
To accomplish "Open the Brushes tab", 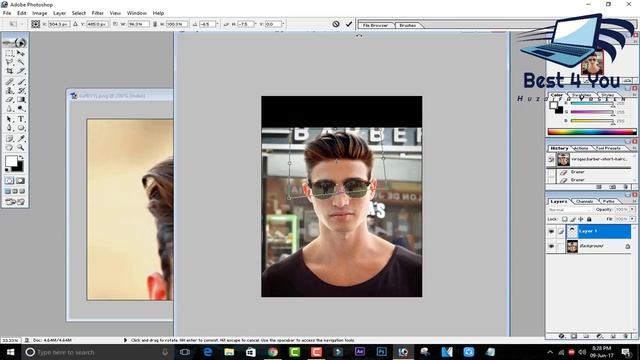I will click(x=407, y=25).
